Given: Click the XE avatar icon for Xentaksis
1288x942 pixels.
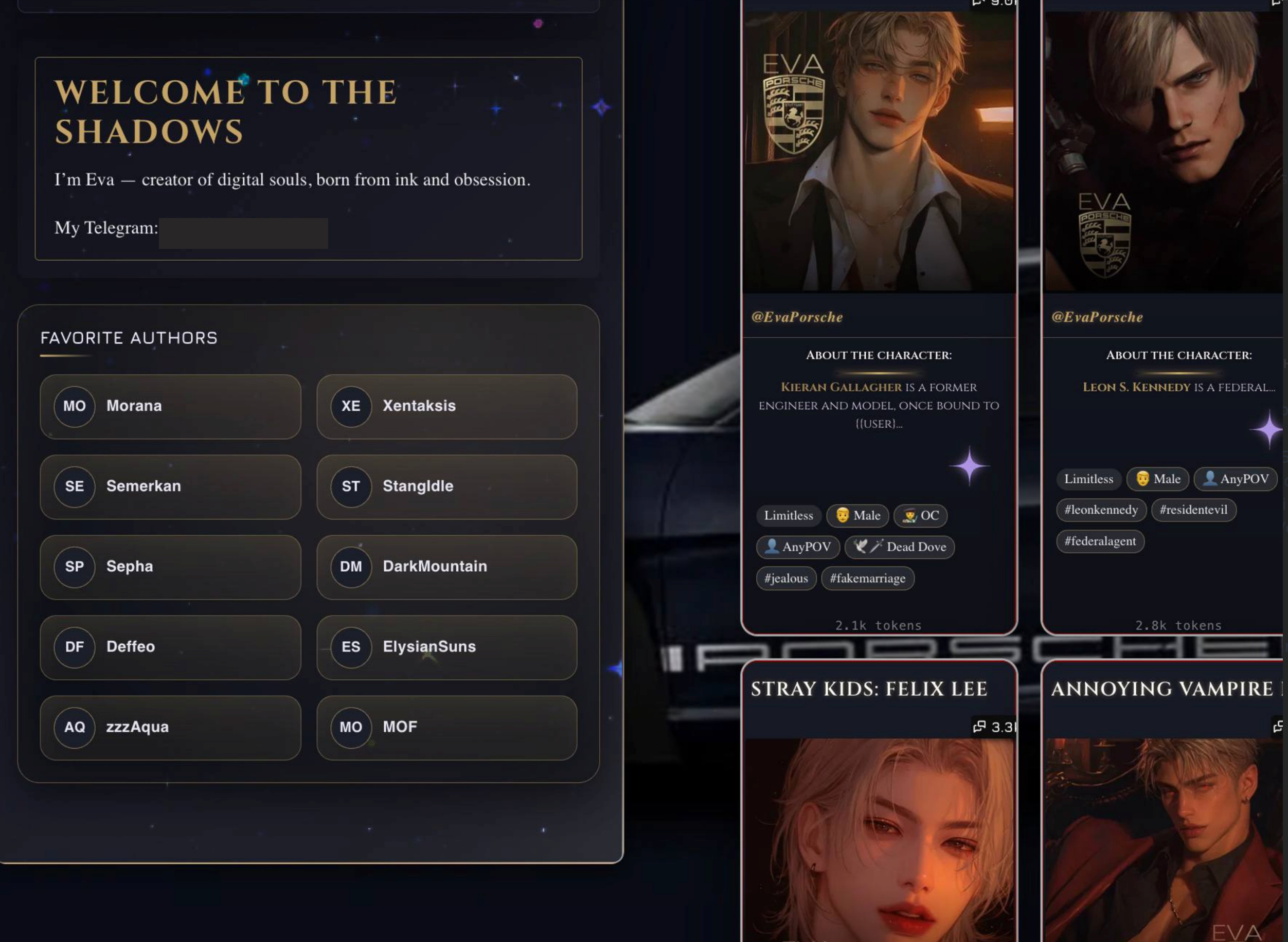Looking at the screenshot, I should (x=351, y=406).
